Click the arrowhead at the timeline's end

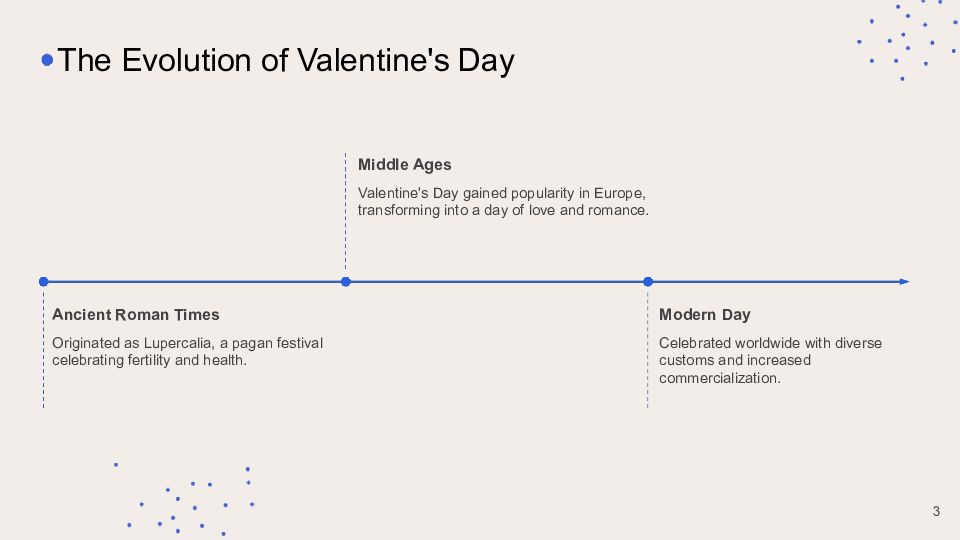(x=904, y=282)
